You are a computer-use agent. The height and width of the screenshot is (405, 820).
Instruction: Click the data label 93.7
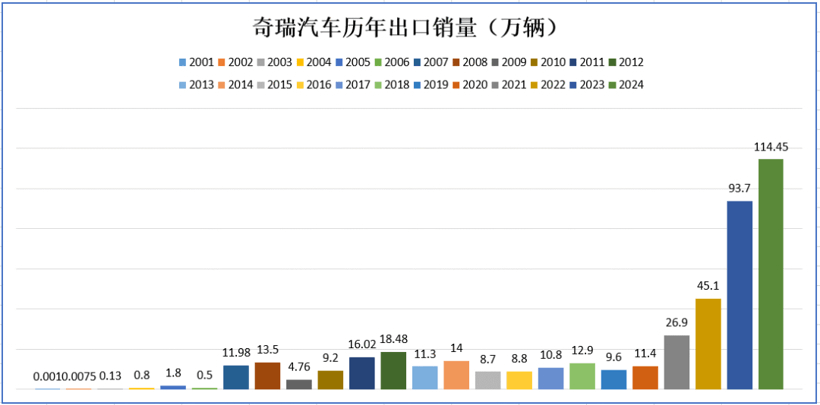point(739,189)
